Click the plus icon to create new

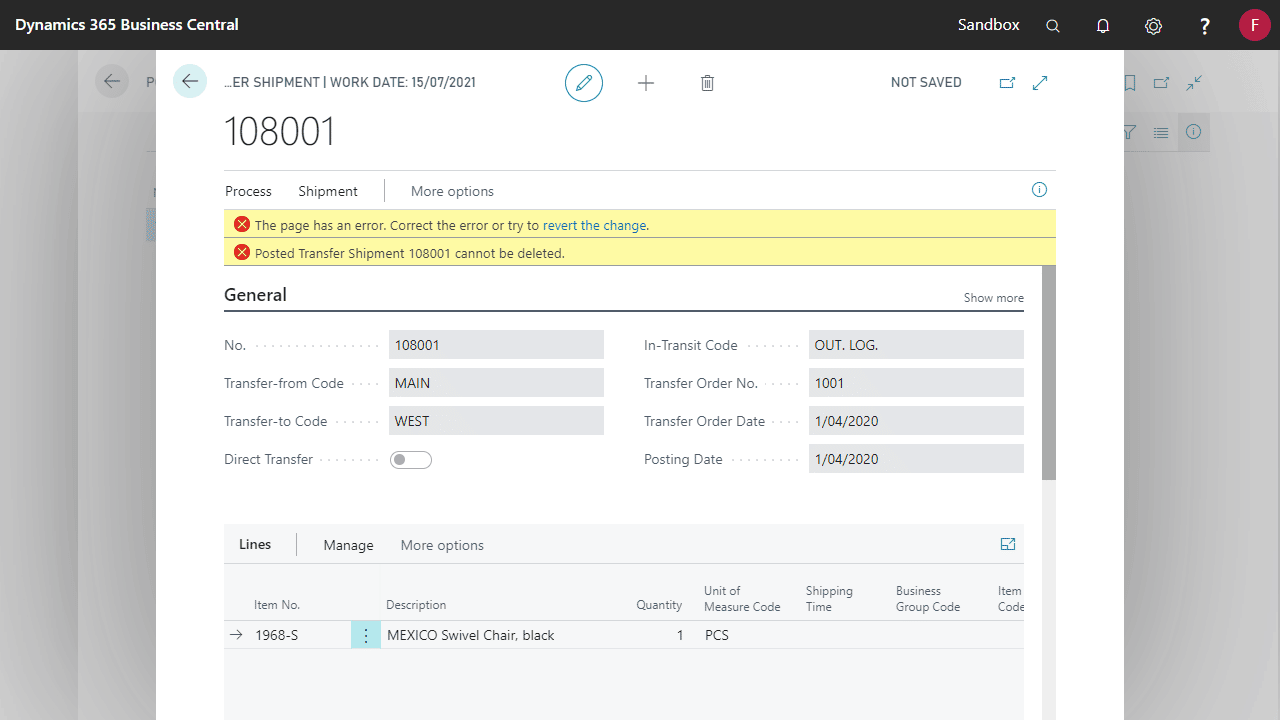[x=646, y=83]
